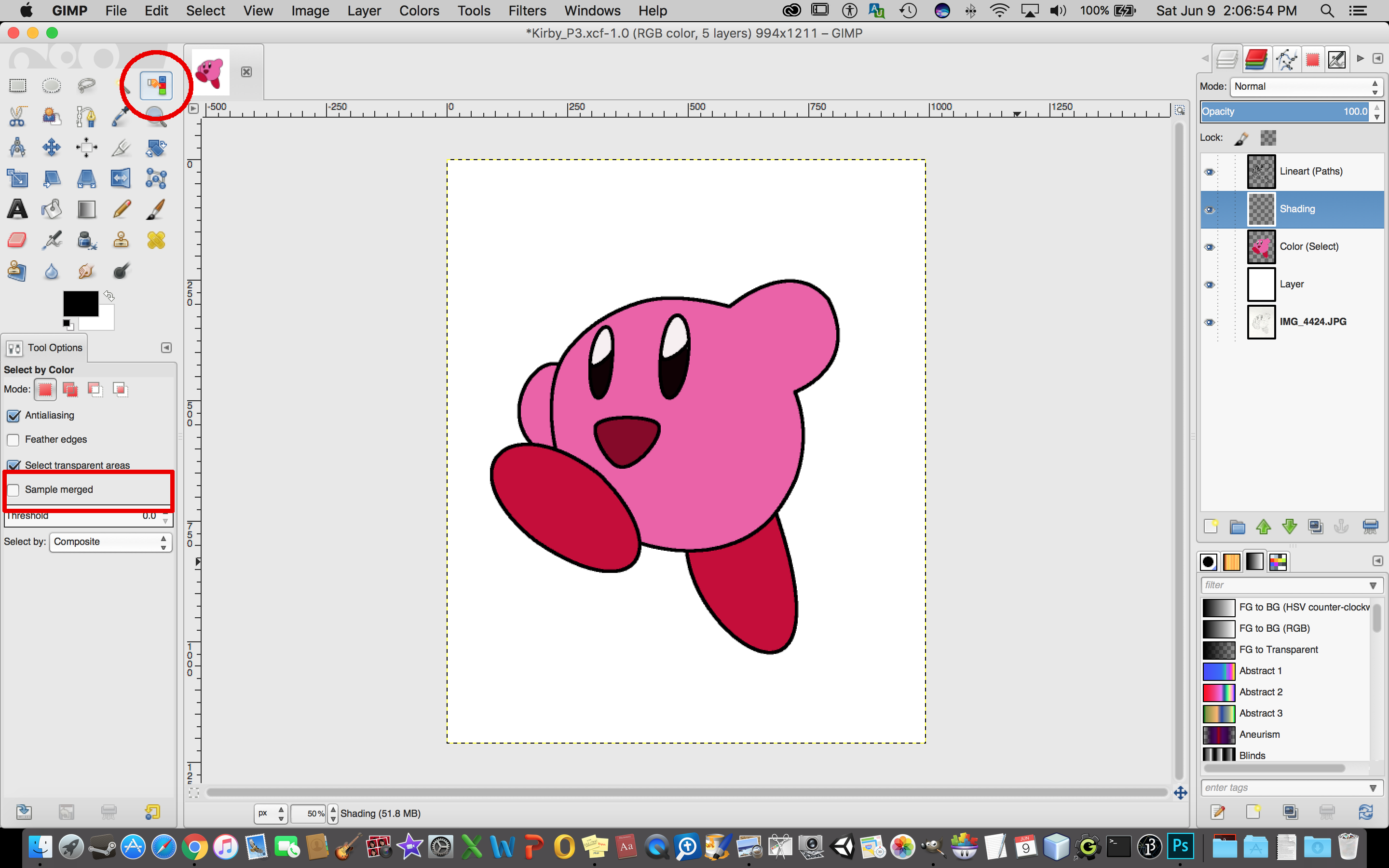Select the Layer named Layer
Image resolution: width=1389 pixels, height=868 pixels.
pyautogui.click(x=1292, y=285)
